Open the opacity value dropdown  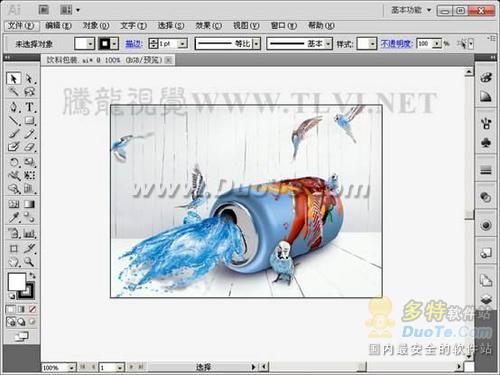pos(437,44)
